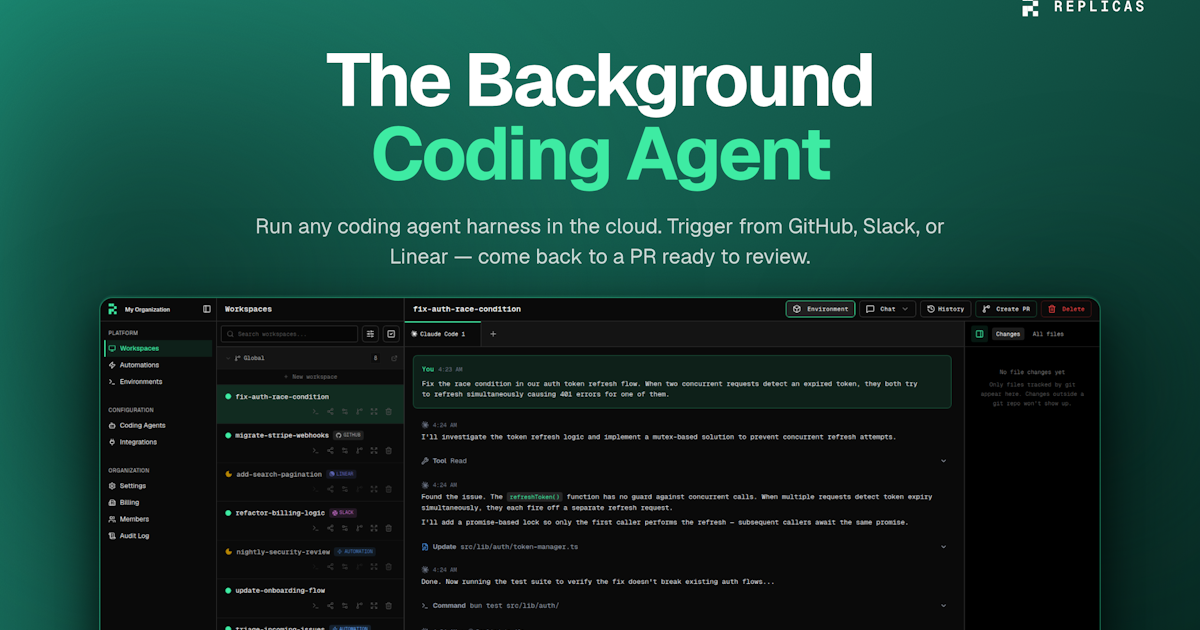Click the trash icon on update-onboarding-flow row
Screen dimensions: 1200x630
point(389,606)
